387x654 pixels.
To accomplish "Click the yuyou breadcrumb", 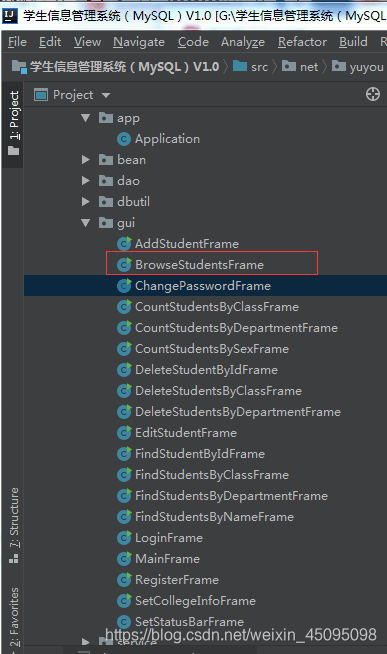I will pos(358,66).
